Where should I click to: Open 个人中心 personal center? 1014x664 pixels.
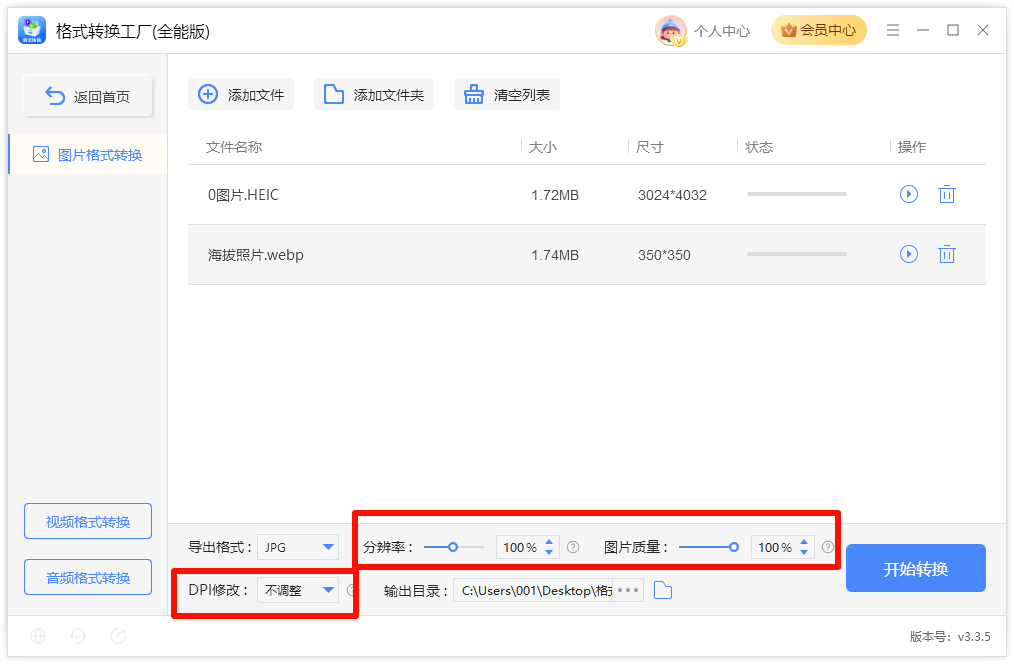click(x=722, y=31)
